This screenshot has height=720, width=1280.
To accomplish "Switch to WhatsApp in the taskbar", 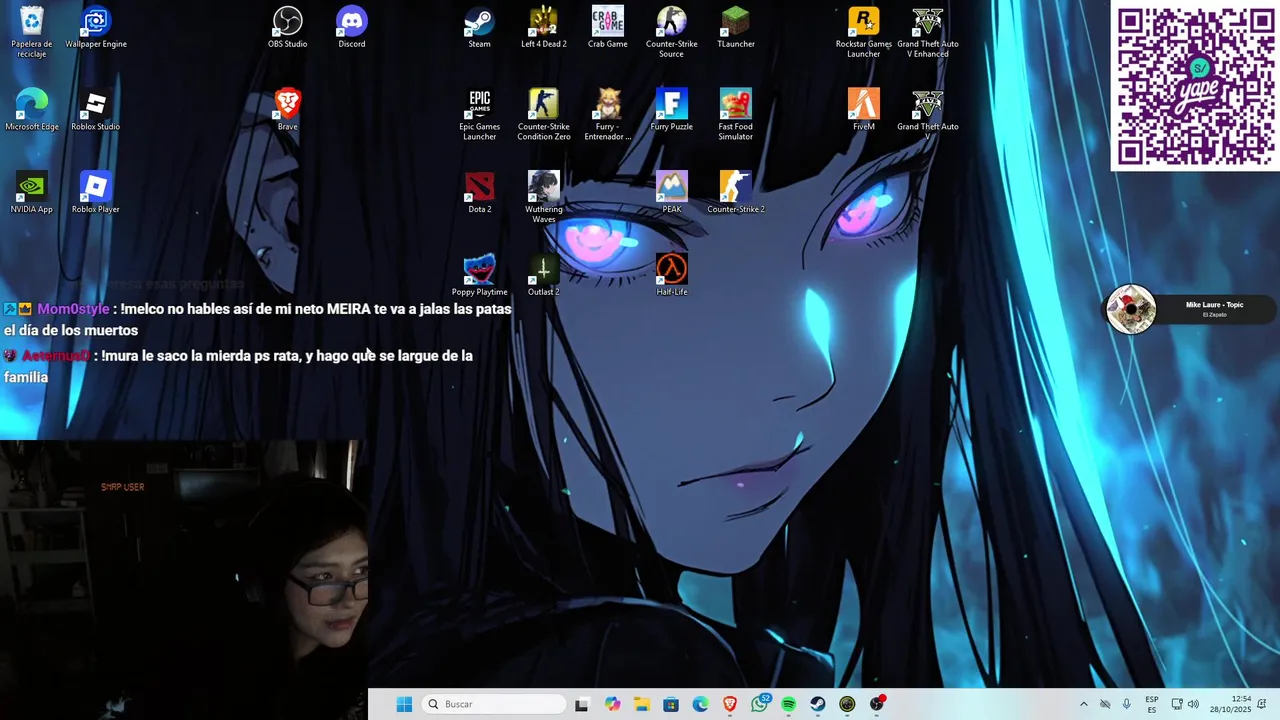I will tap(760, 704).
